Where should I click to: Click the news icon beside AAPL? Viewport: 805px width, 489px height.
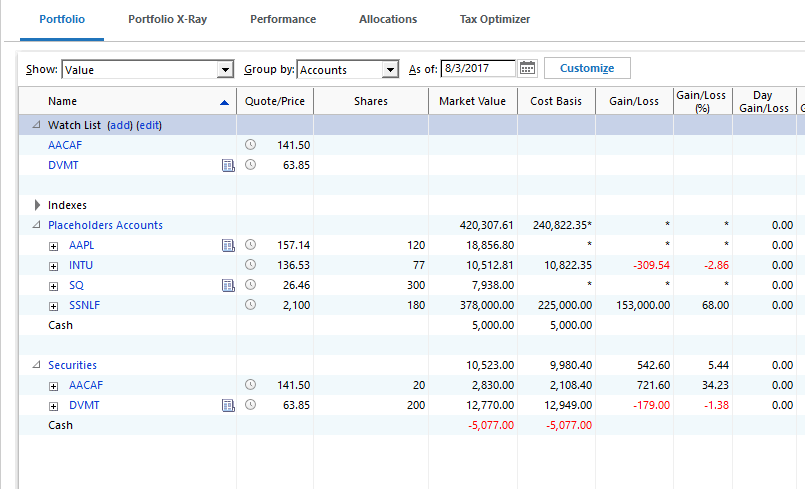click(x=227, y=245)
